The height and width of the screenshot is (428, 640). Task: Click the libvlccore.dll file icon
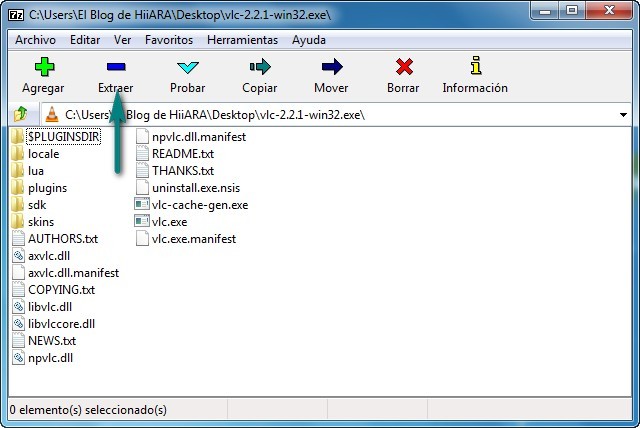coord(18,324)
